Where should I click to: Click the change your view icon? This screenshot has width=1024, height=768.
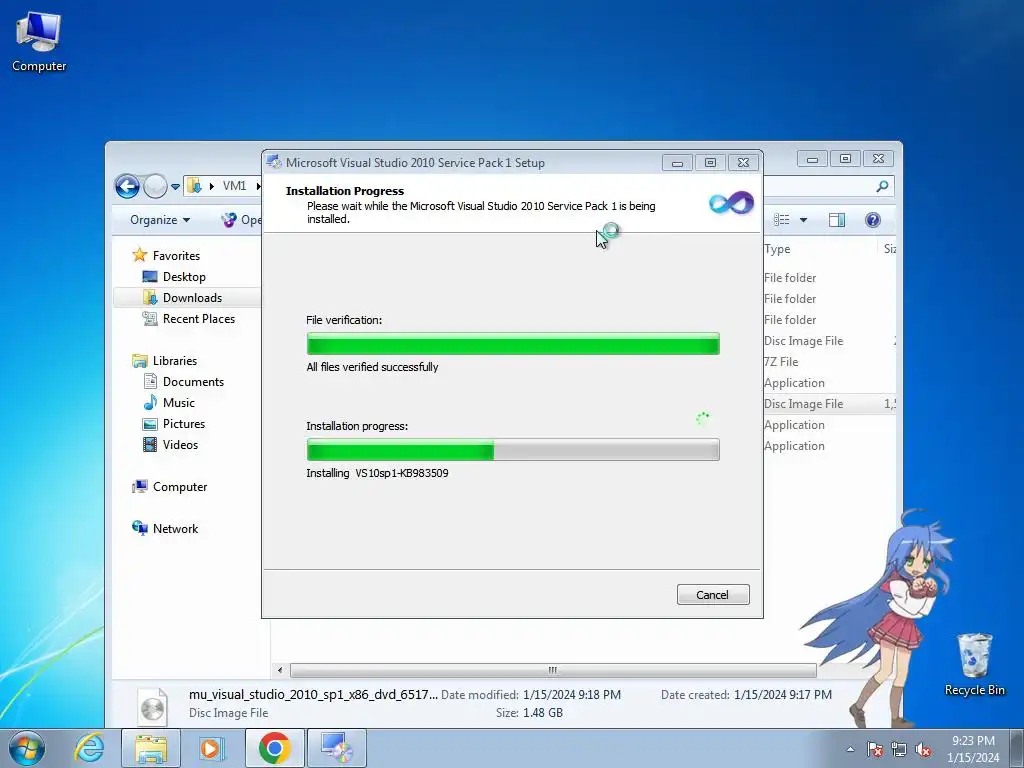(781, 220)
